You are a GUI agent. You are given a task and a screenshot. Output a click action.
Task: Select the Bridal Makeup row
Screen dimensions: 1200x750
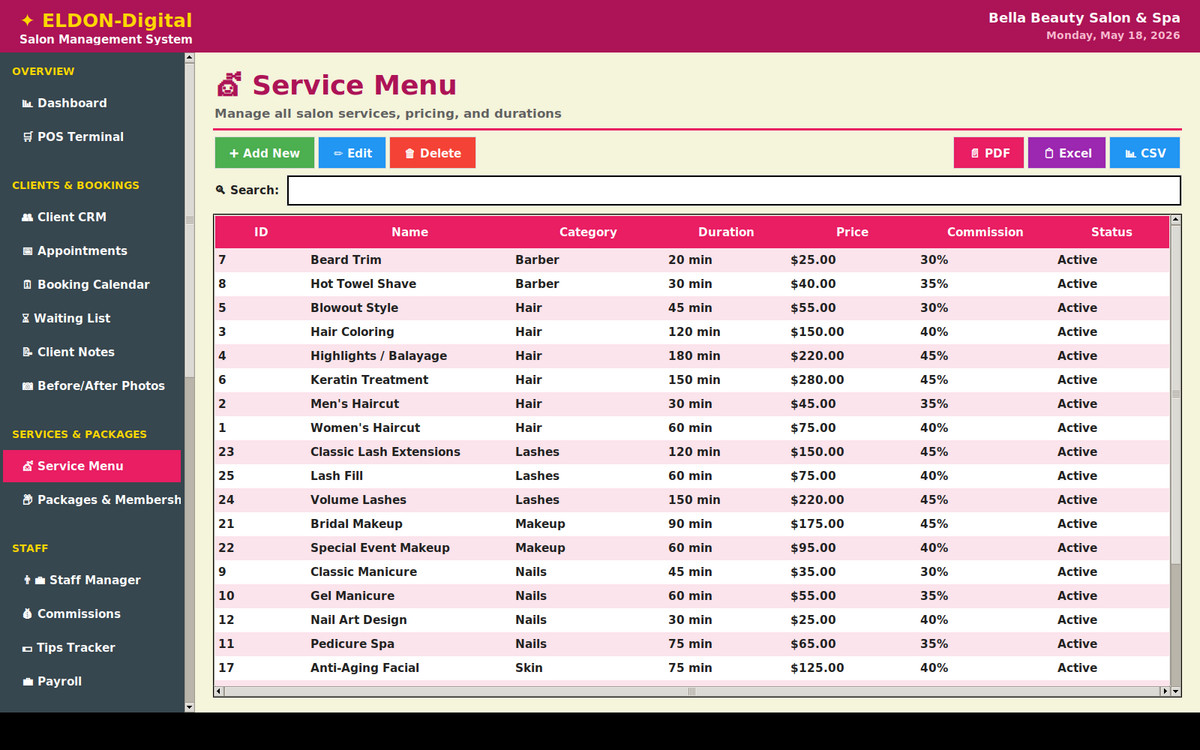[x=692, y=524]
